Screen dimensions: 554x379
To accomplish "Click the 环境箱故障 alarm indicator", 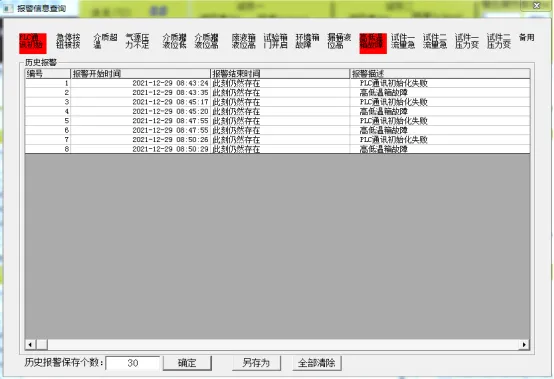I will point(307,41).
